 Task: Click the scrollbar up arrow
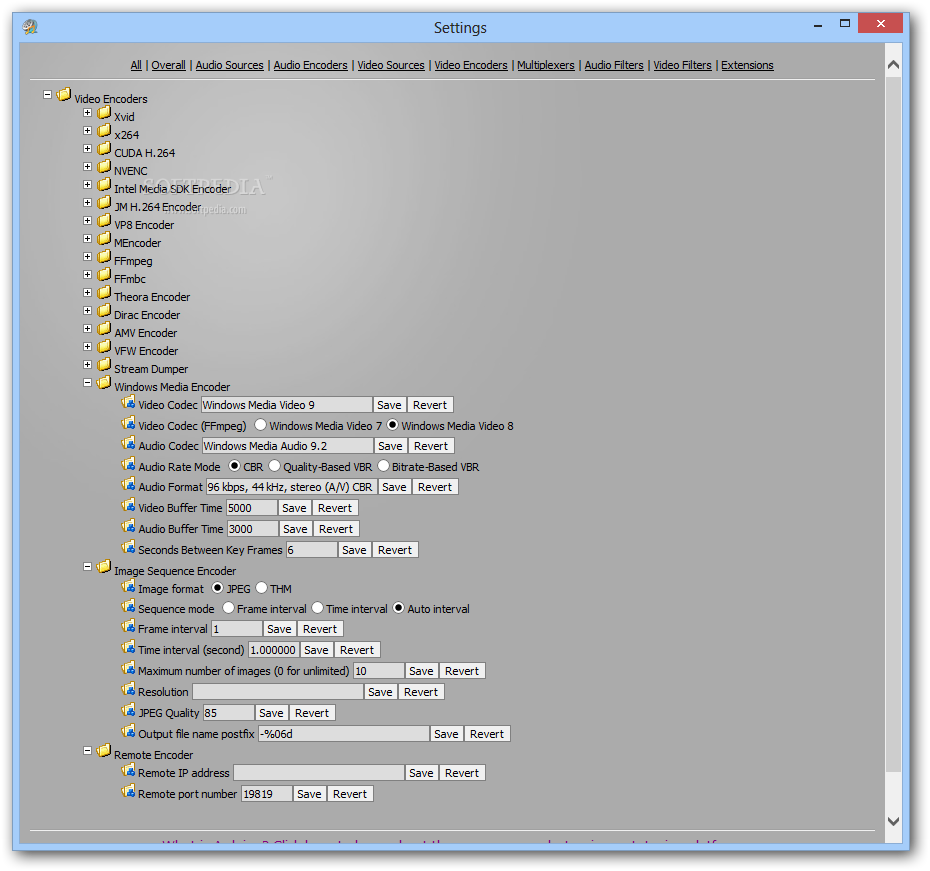pyautogui.click(x=893, y=65)
